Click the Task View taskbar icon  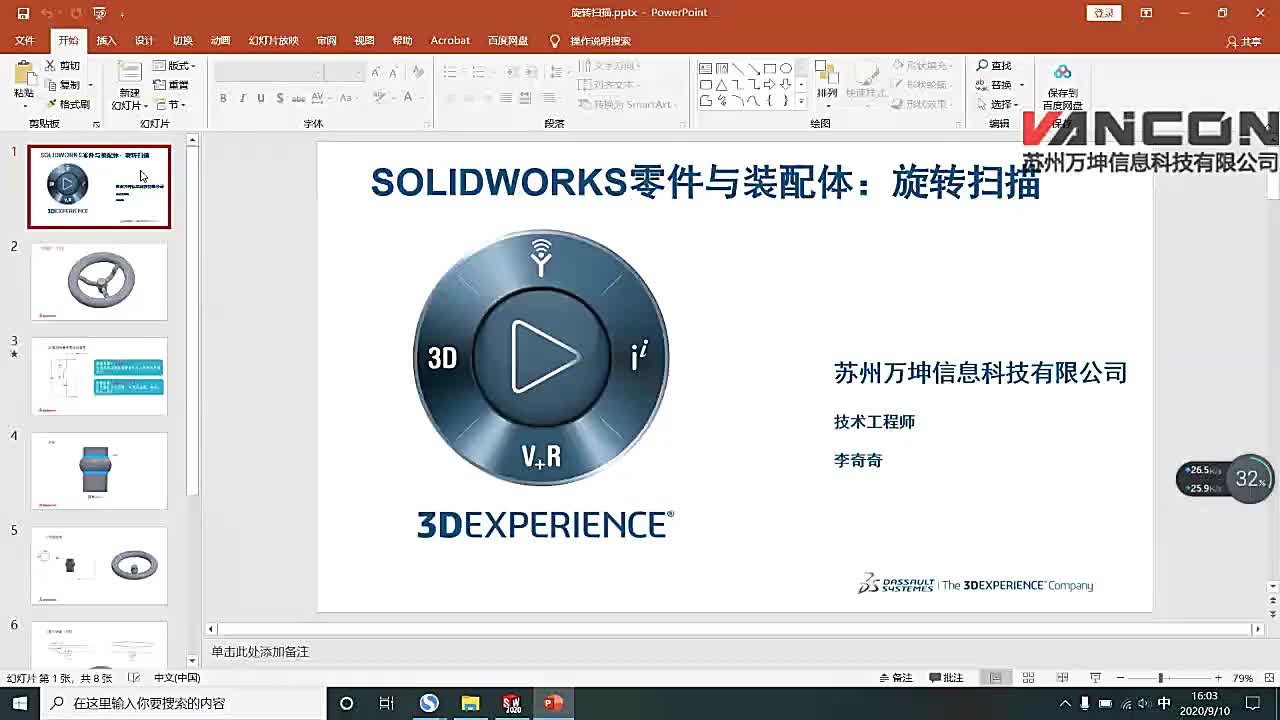(x=387, y=703)
